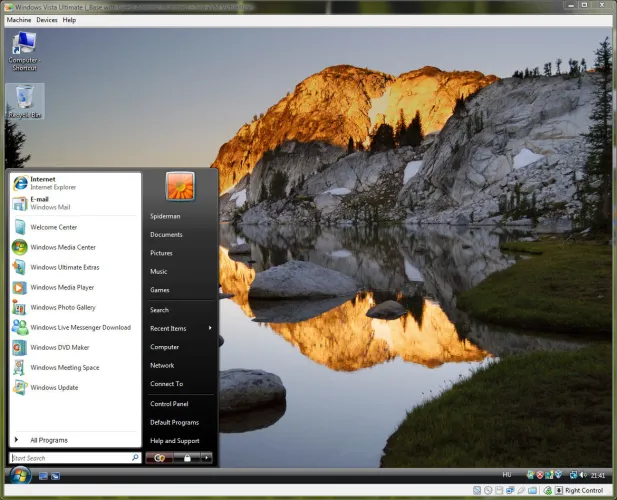Image resolution: width=617 pixels, height=500 pixels.
Task: Click the lock computer button
Action: coord(187,458)
